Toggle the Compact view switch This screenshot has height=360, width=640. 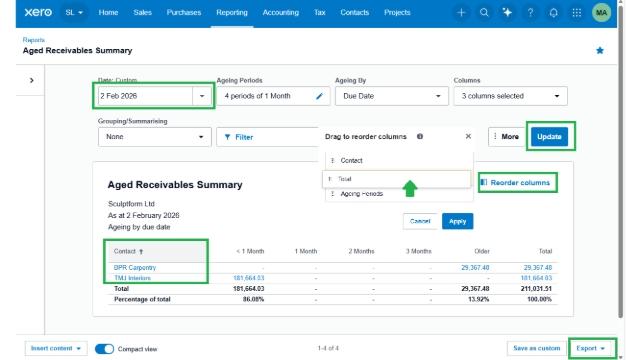[104, 349]
